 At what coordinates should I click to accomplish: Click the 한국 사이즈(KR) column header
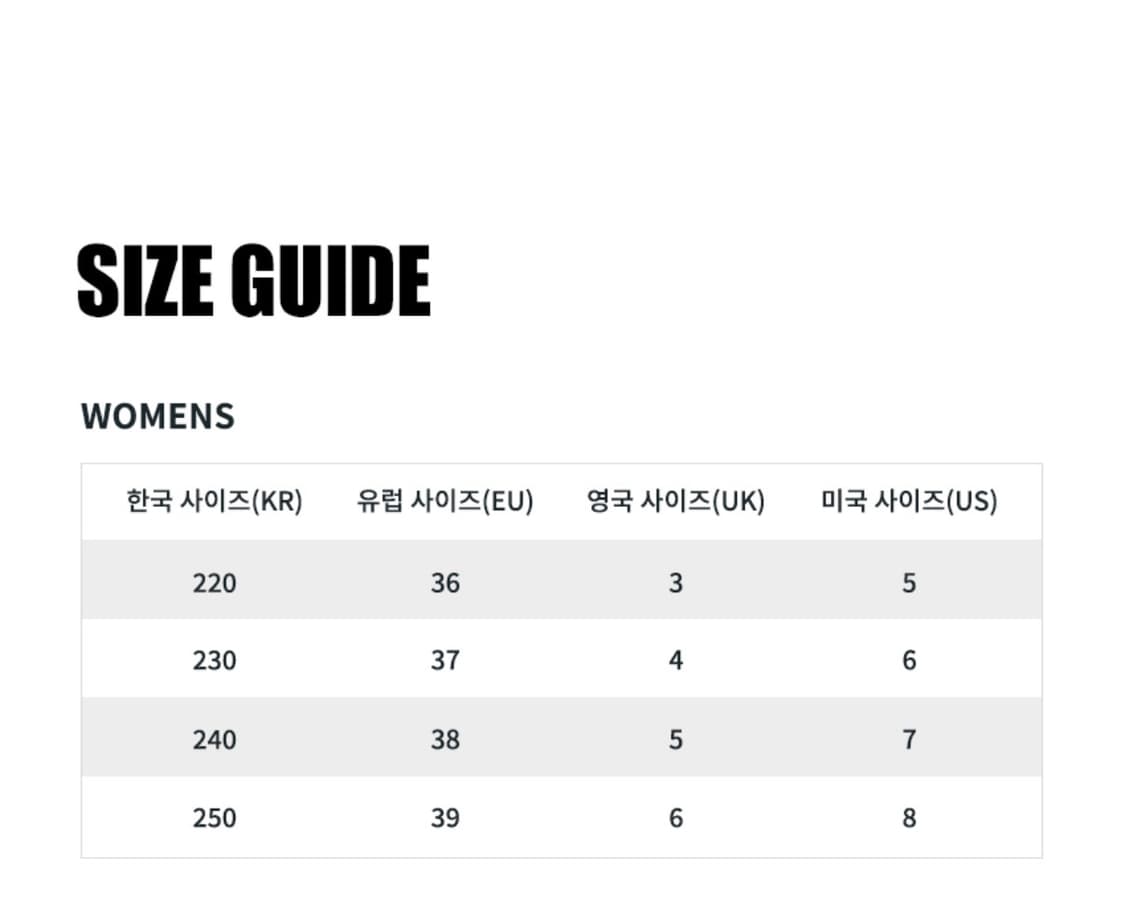(214, 501)
